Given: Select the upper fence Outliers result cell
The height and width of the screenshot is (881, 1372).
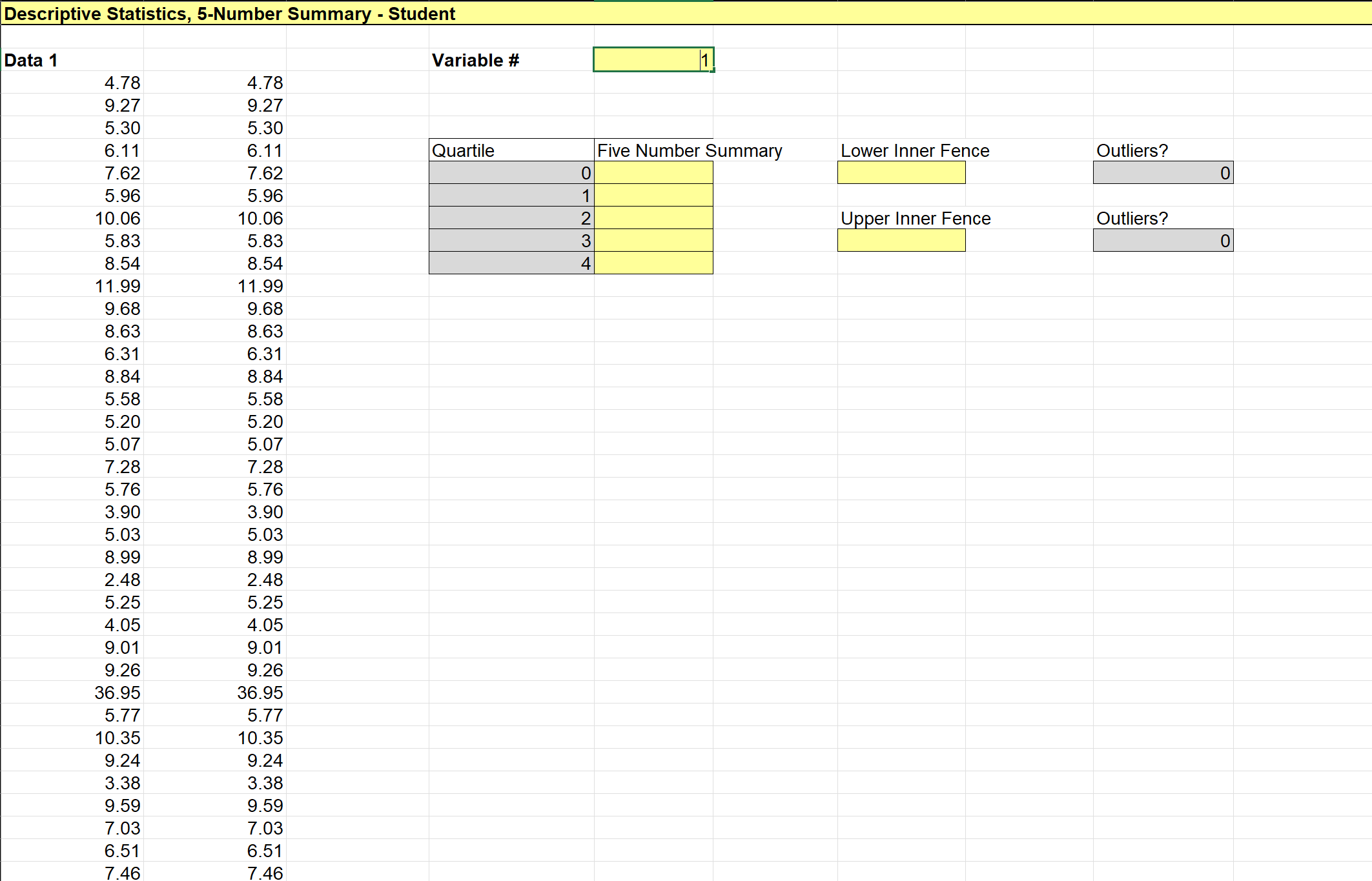Looking at the screenshot, I should (1162, 241).
